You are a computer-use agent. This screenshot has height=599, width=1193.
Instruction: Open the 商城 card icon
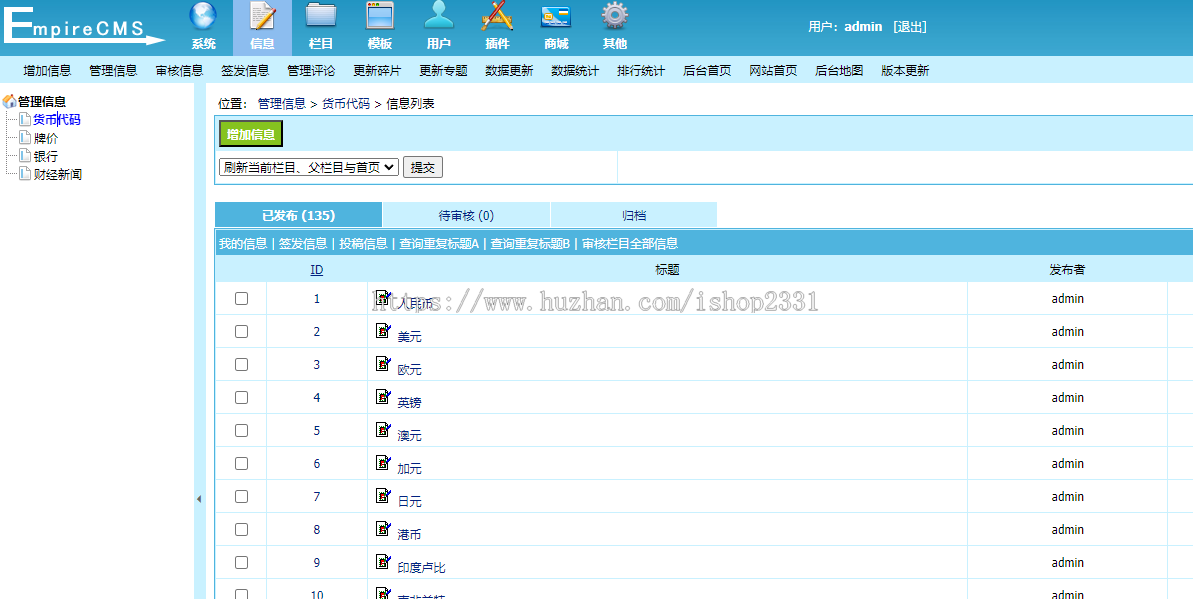(556, 18)
